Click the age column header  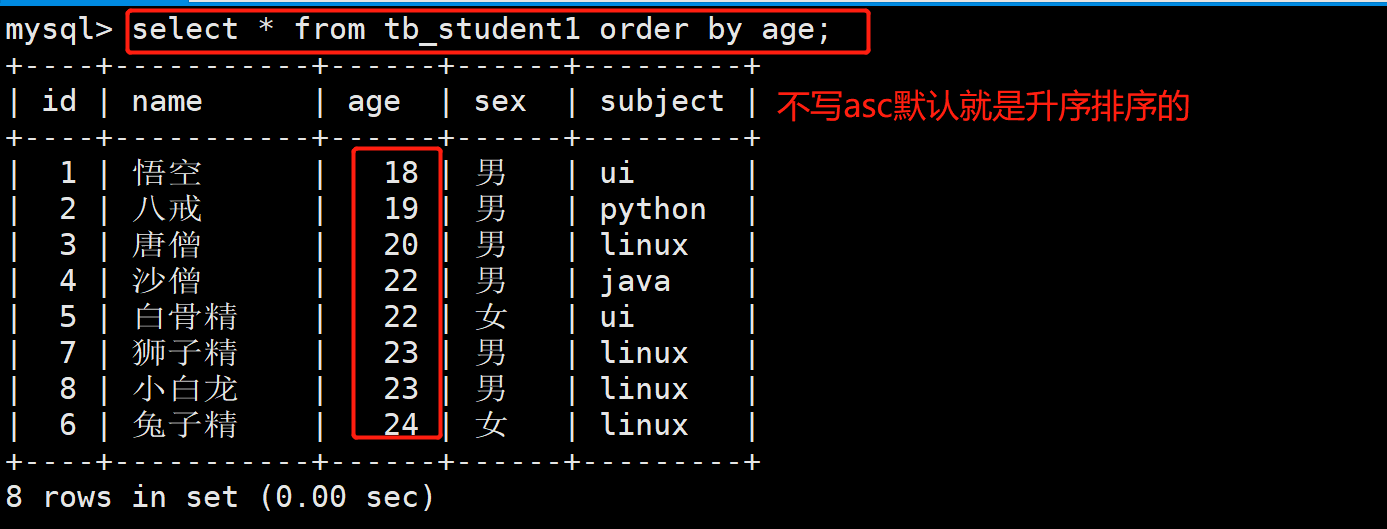click(374, 103)
